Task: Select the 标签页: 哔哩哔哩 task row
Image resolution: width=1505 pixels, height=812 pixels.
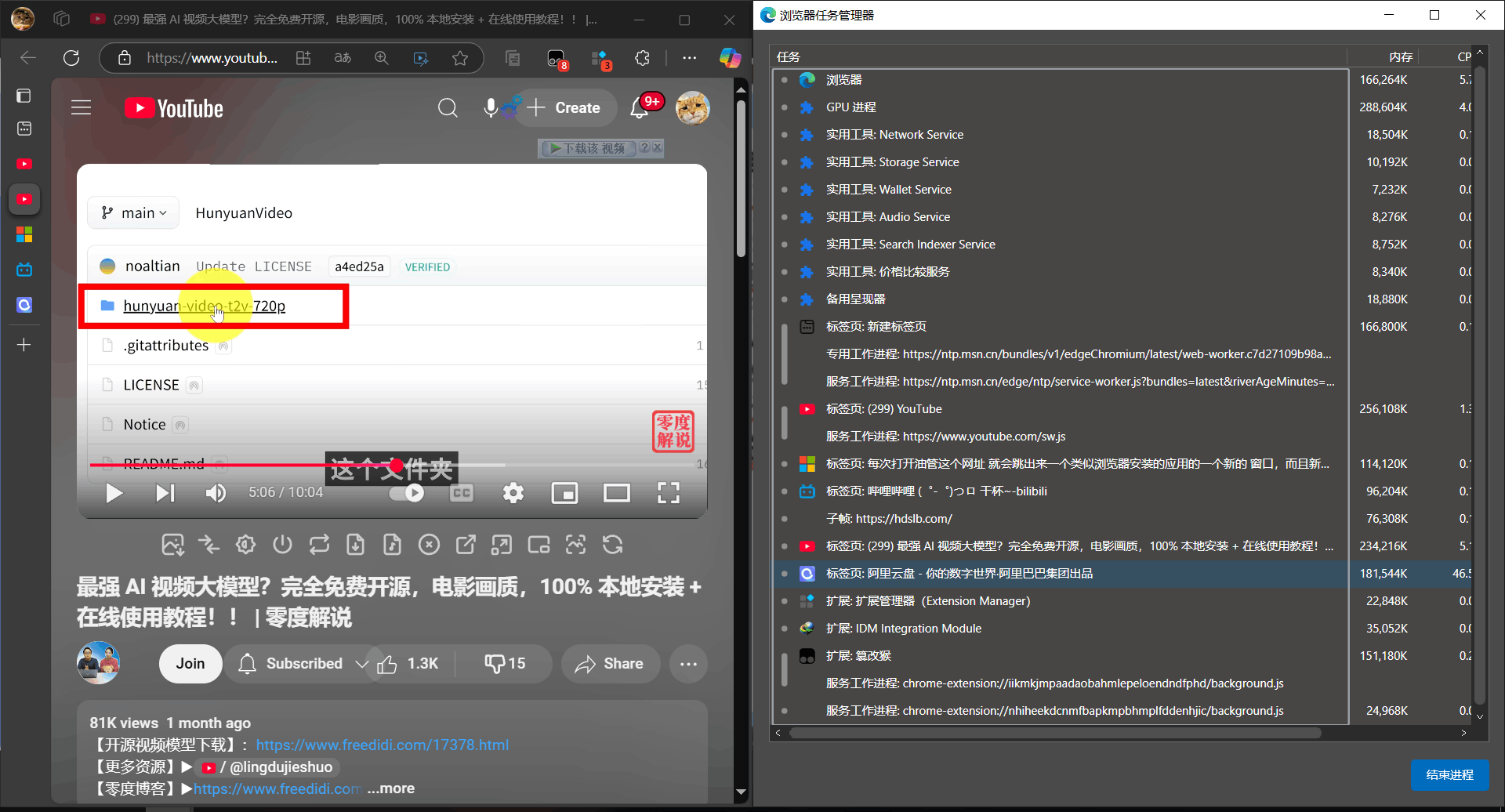Action: 1122,491
